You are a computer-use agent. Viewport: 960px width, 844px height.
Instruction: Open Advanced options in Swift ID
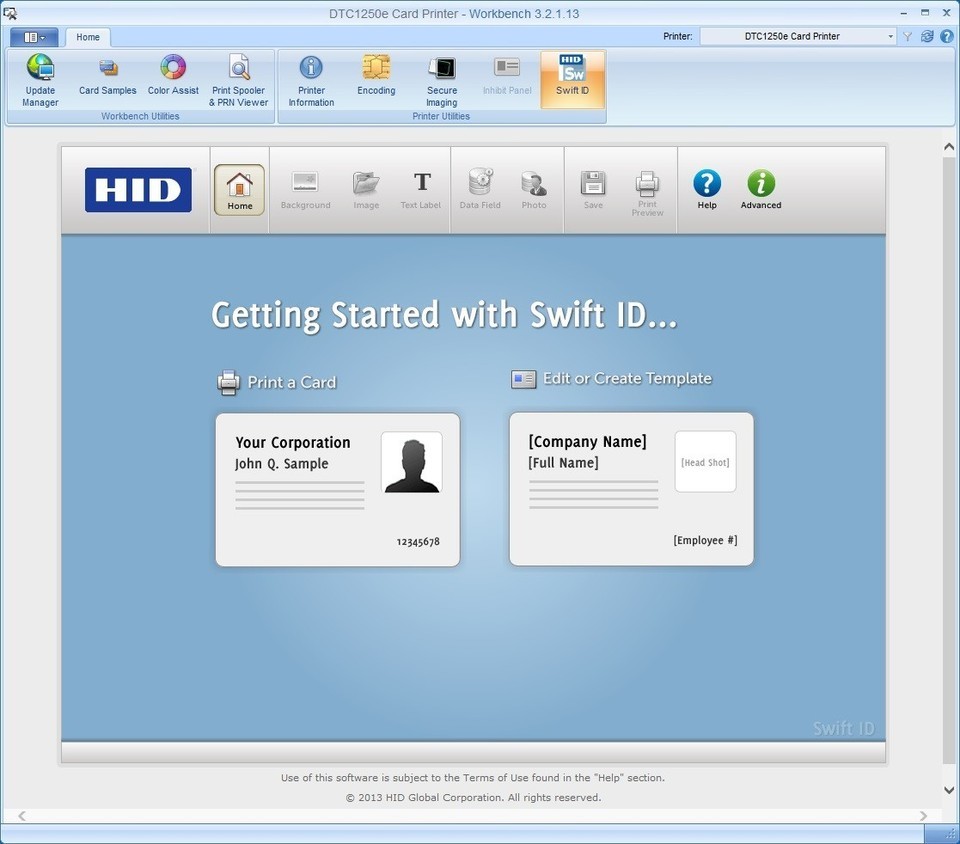[761, 189]
